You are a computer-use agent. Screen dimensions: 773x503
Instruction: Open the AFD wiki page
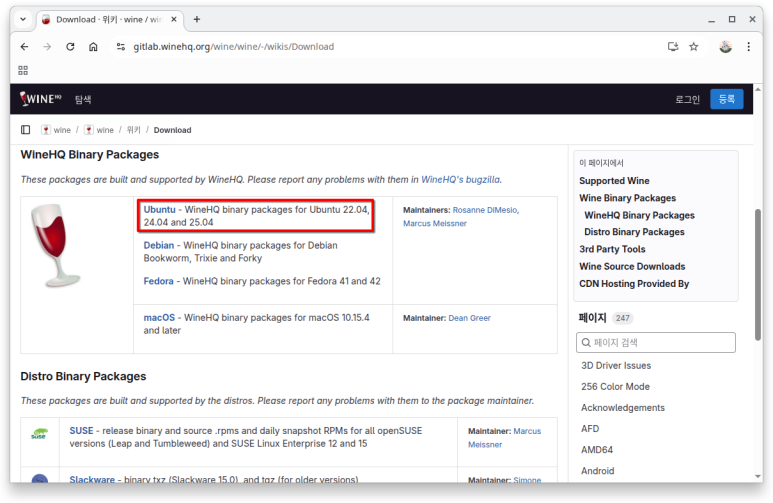pyautogui.click(x=590, y=429)
